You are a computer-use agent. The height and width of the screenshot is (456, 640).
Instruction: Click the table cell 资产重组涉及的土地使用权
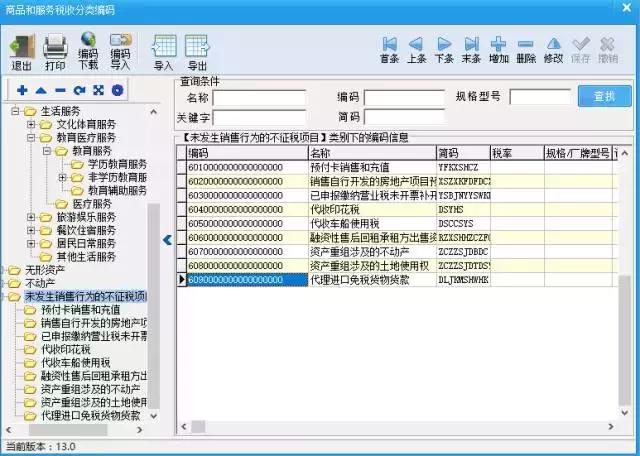(372, 266)
